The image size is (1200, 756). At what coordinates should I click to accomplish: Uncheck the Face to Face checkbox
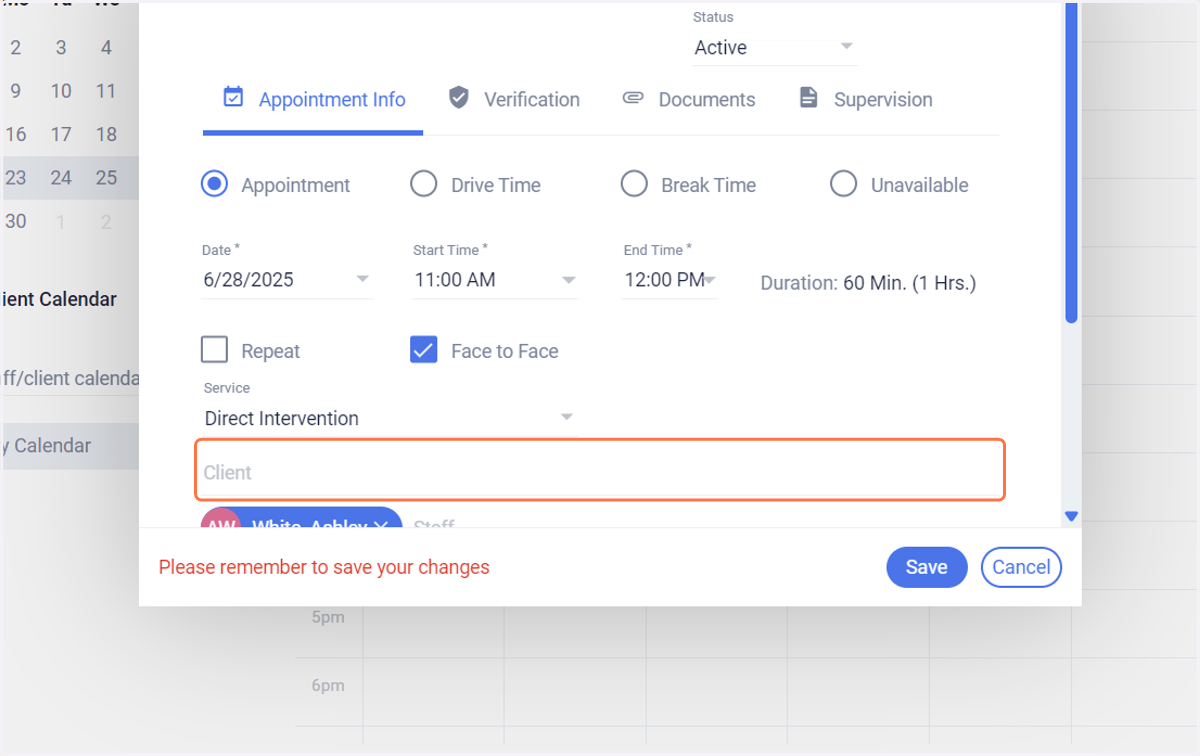click(424, 350)
